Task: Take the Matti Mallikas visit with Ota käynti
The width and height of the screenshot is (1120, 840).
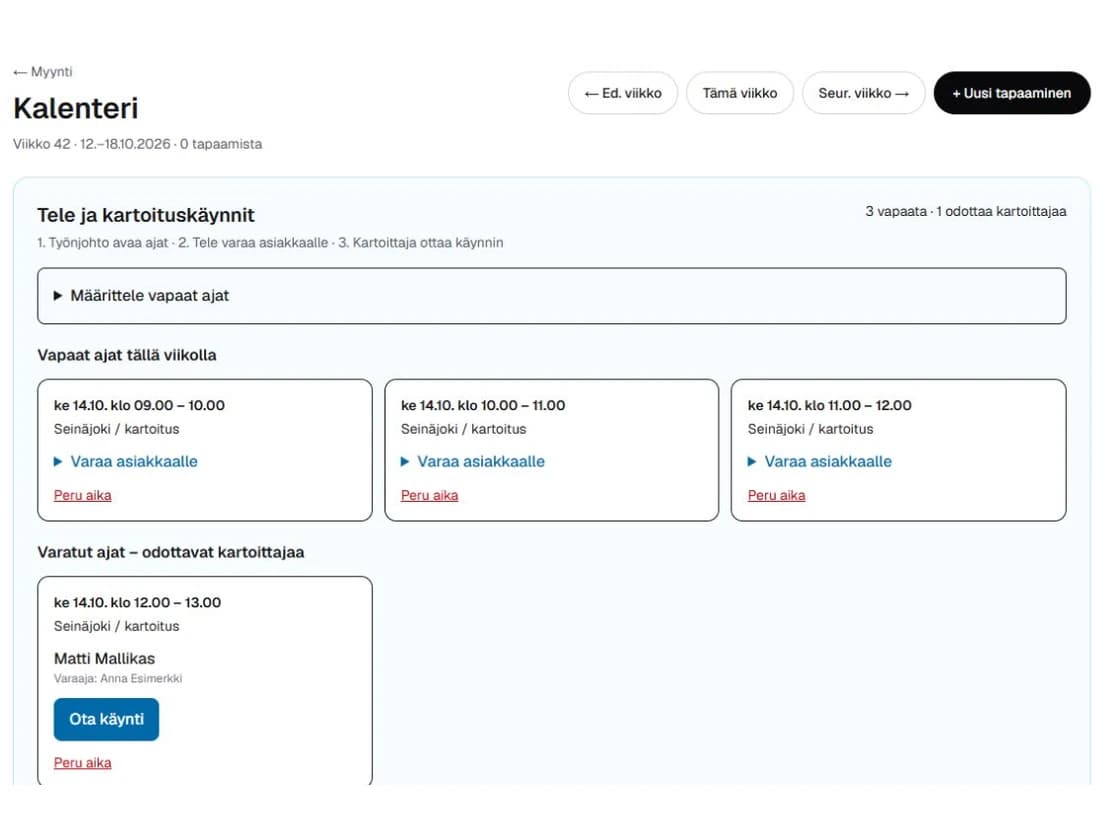Action: click(x=106, y=719)
